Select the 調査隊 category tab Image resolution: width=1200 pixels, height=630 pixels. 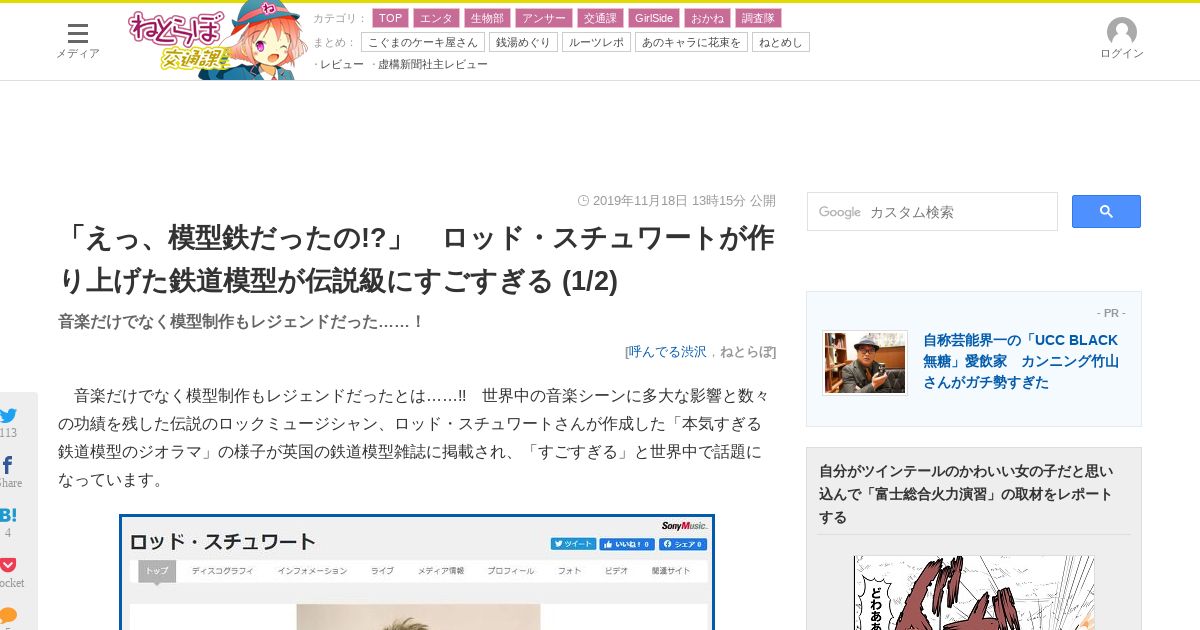(759, 18)
